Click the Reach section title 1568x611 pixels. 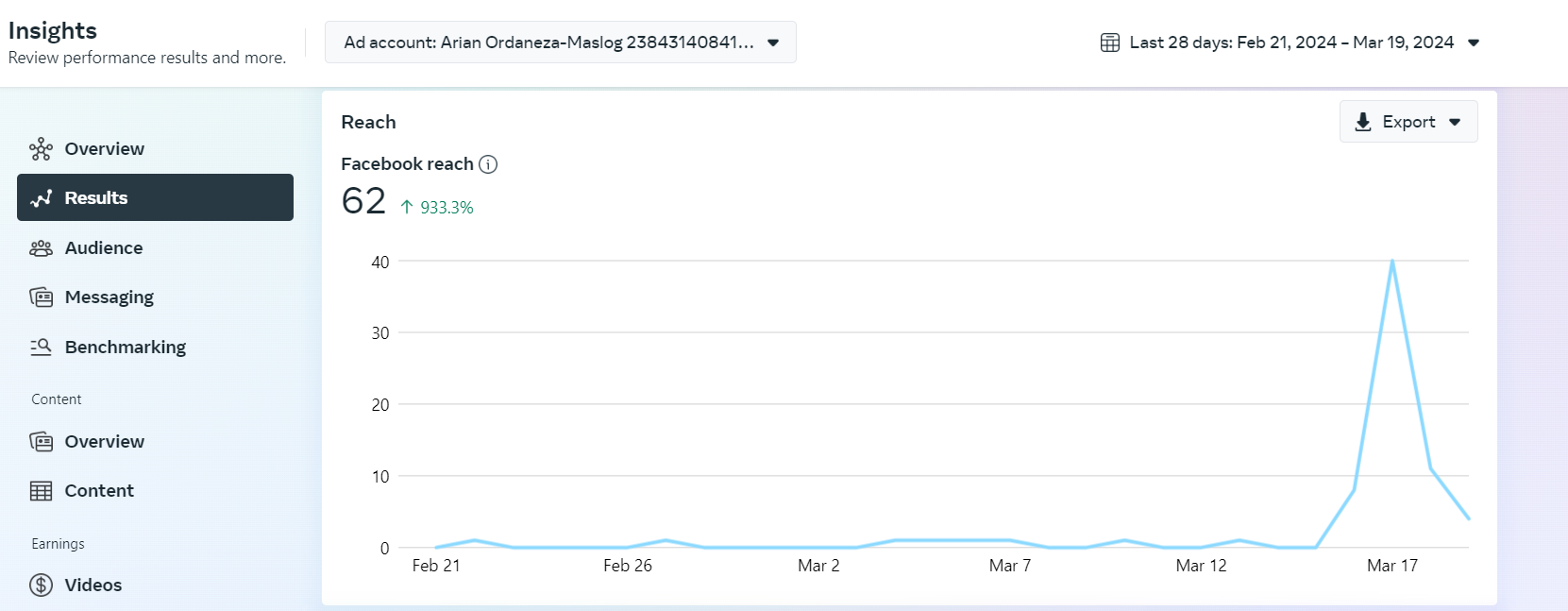click(368, 122)
